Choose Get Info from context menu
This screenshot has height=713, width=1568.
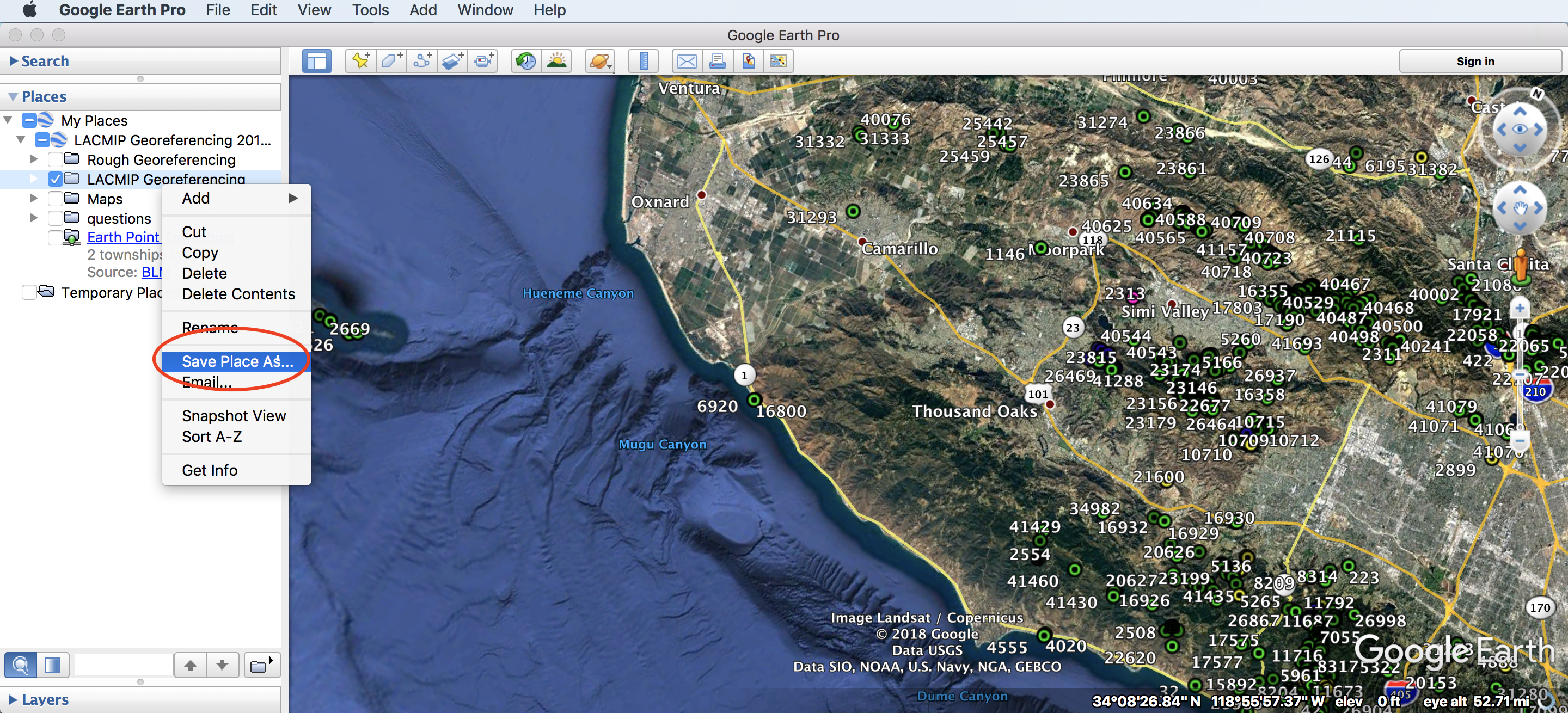click(x=237, y=470)
